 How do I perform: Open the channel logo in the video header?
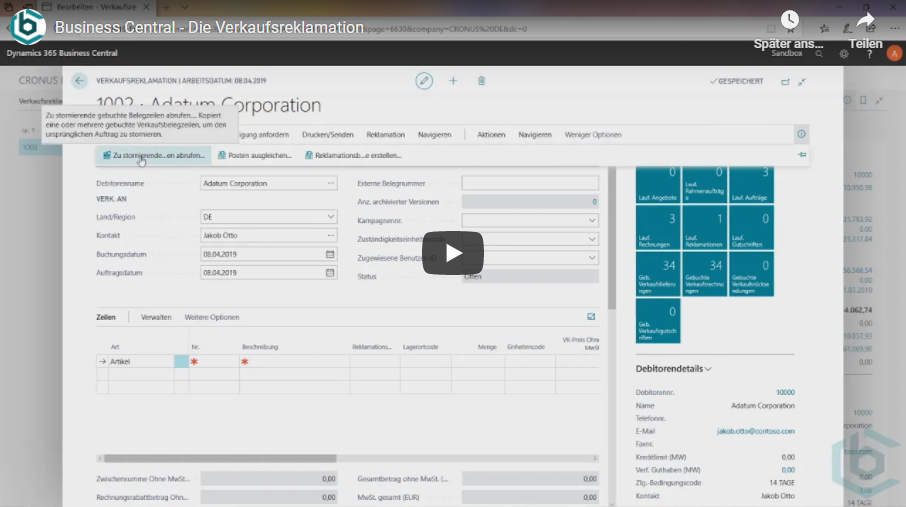[x=28, y=27]
